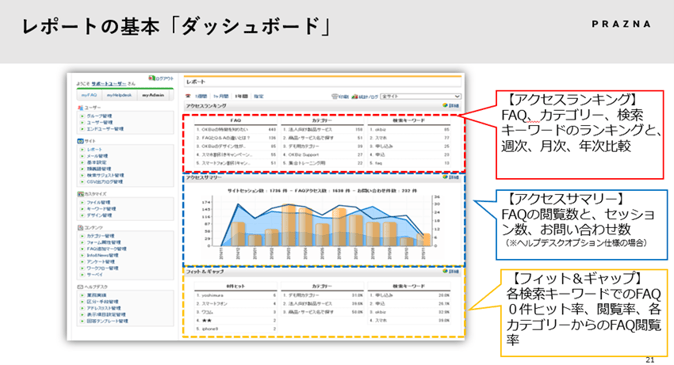Click the top-ranked FAQ with count 640
Image resolution: width=674 pixels, height=365 pixels.
click(236, 129)
